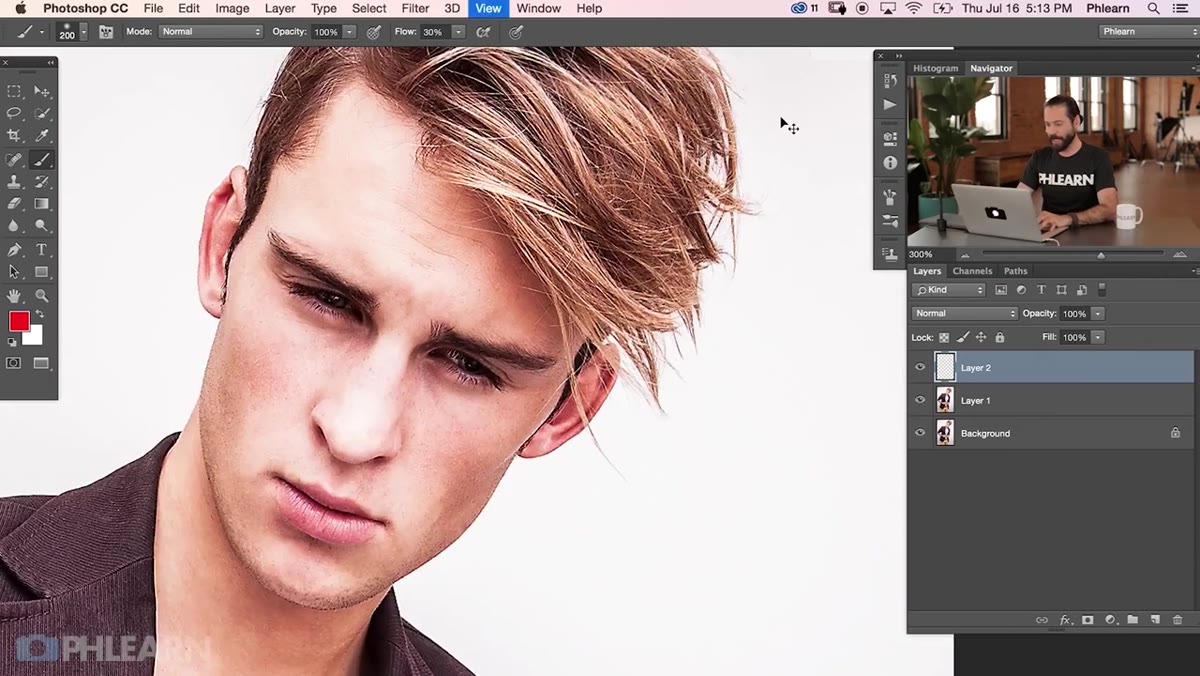
Task: Open brush Mode dropdown in options bar
Action: (x=210, y=32)
